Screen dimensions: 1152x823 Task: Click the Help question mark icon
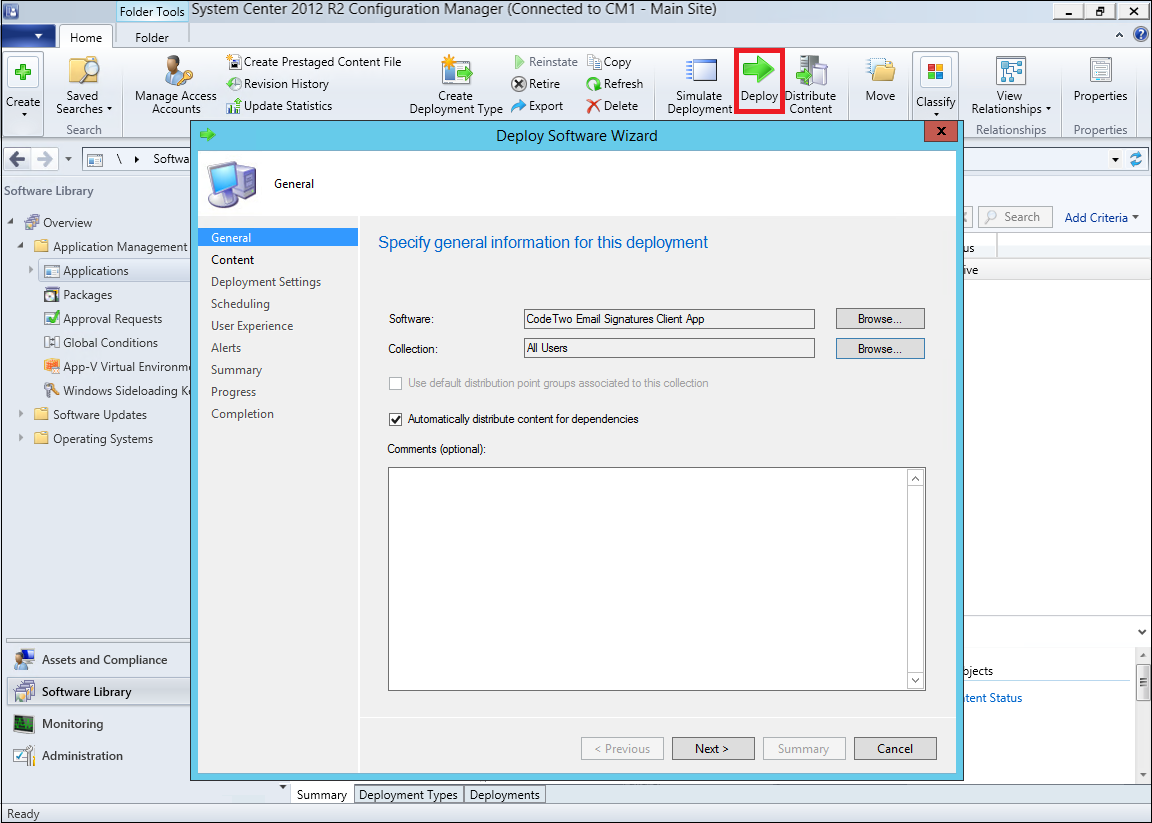[1140, 35]
